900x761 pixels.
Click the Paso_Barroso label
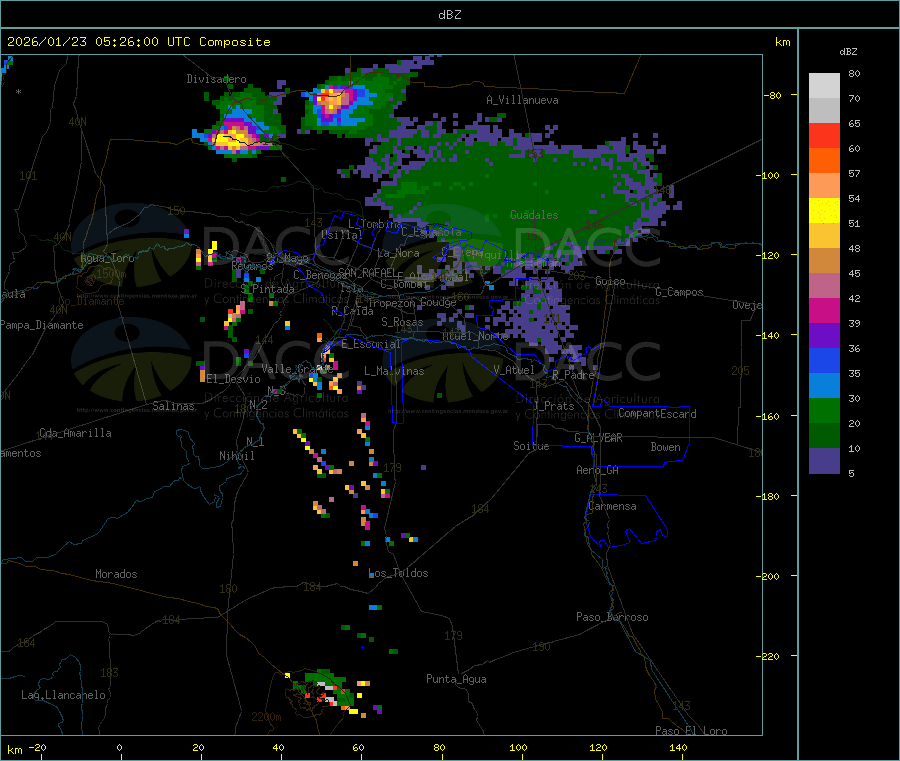(x=612, y=617)
